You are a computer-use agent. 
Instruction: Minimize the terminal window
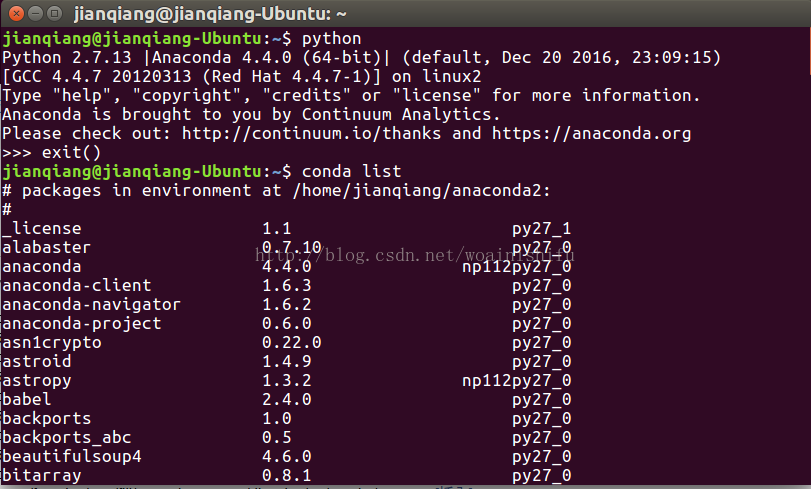coord(35,13)
